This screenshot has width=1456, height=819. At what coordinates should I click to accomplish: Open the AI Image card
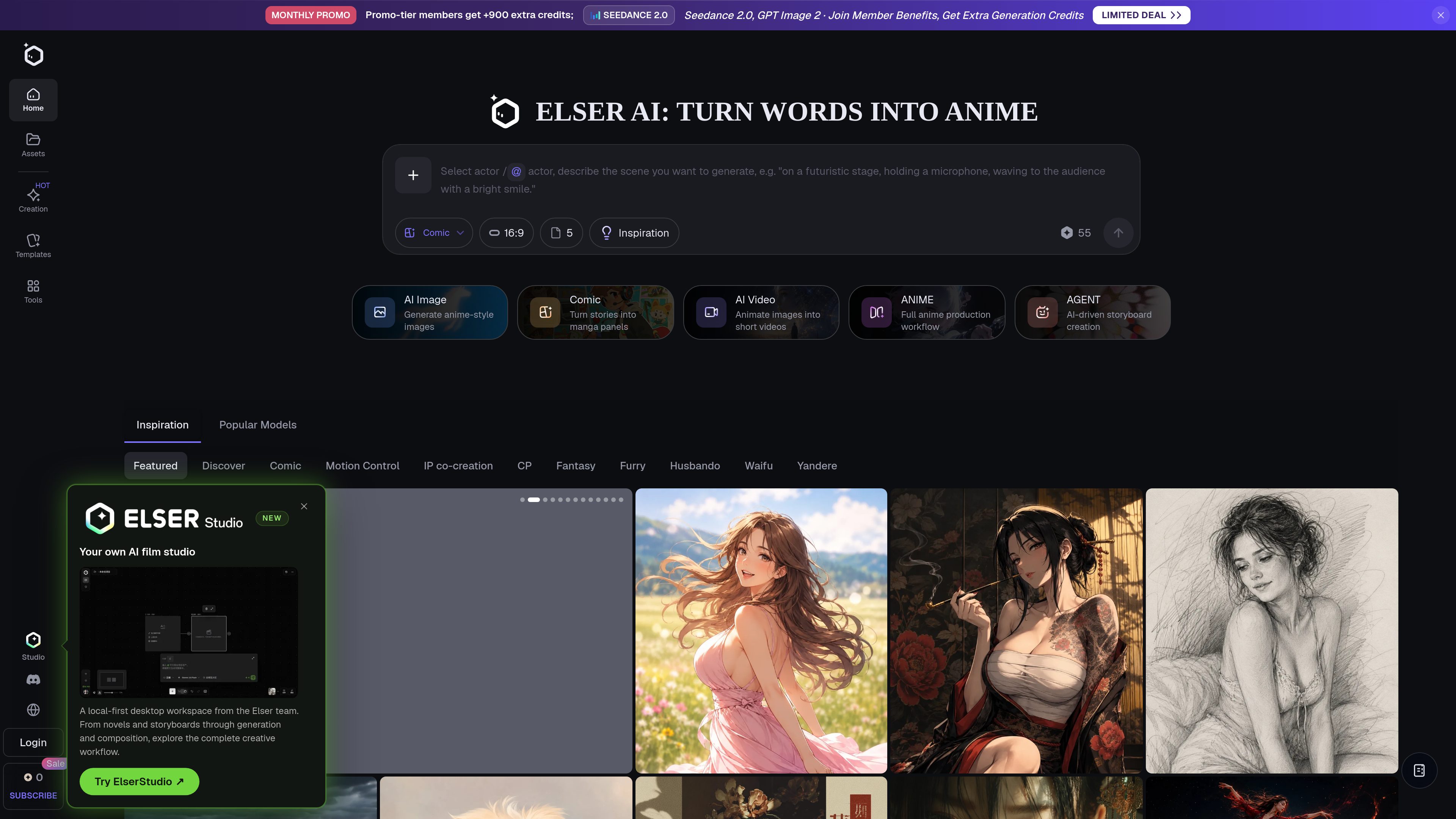(430, 312)
